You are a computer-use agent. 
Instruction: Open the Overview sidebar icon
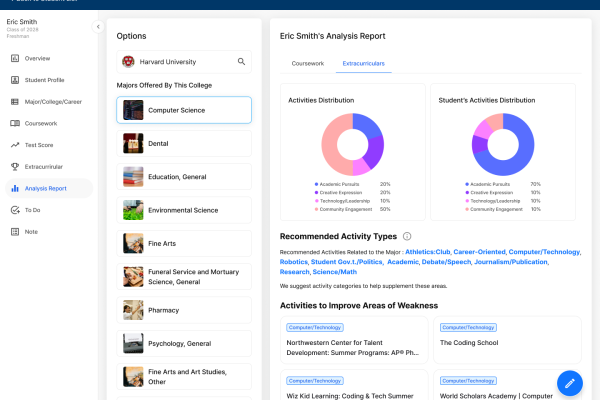coord(15,58)
